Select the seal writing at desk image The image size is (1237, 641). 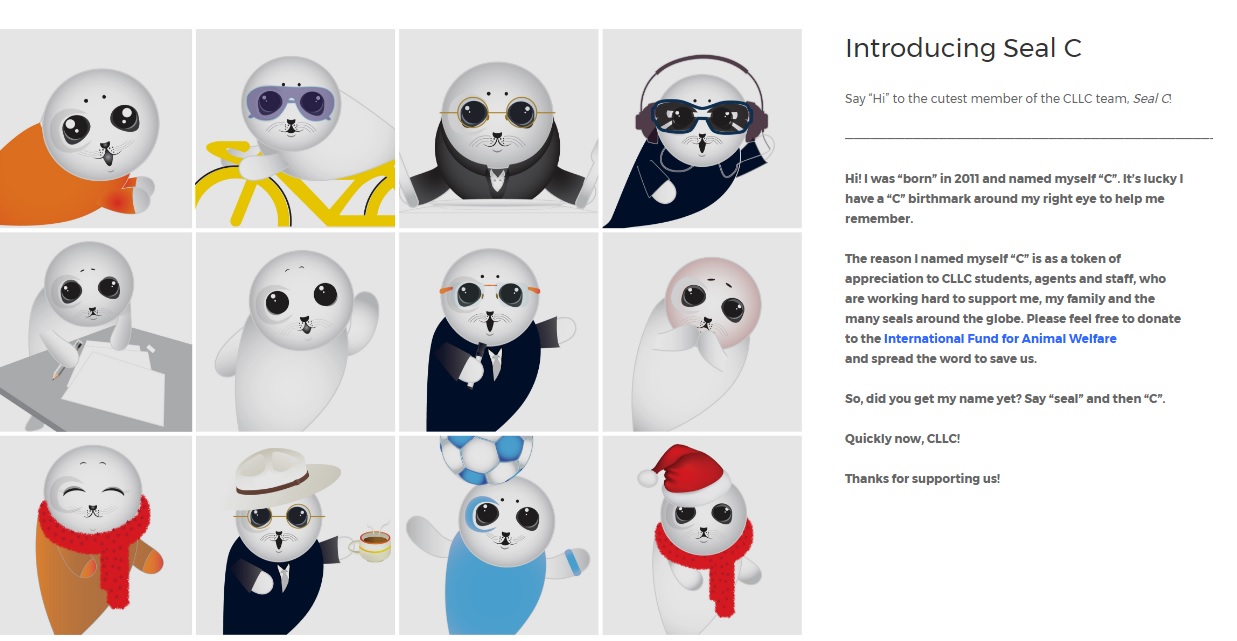coord(96,332)
